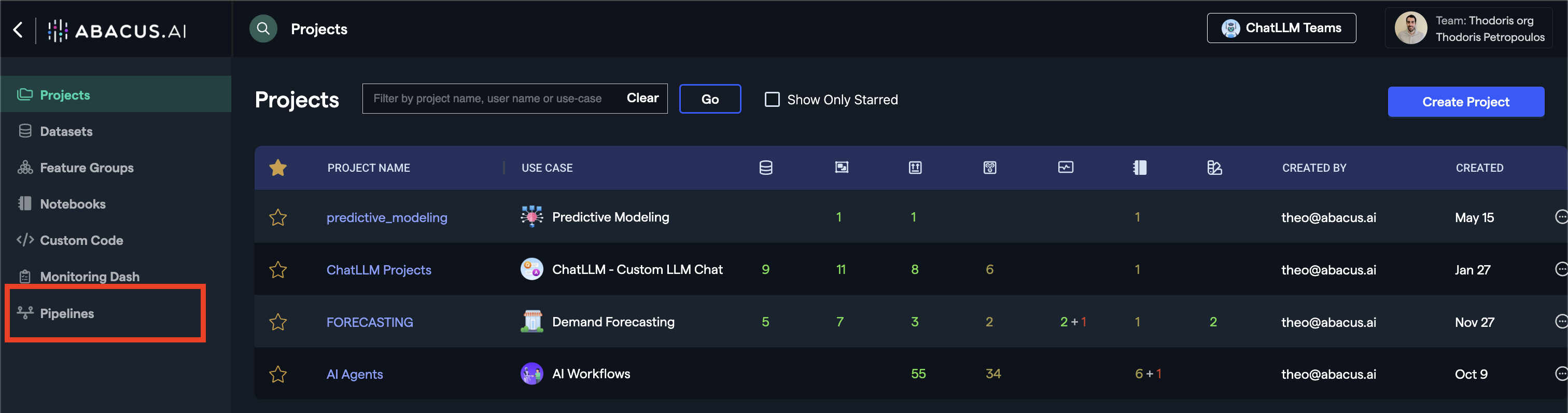Open the ChatLLM Projects link
Viewport: 1568px width, 413px height.
pyautogui.click(x=379, y=270)
